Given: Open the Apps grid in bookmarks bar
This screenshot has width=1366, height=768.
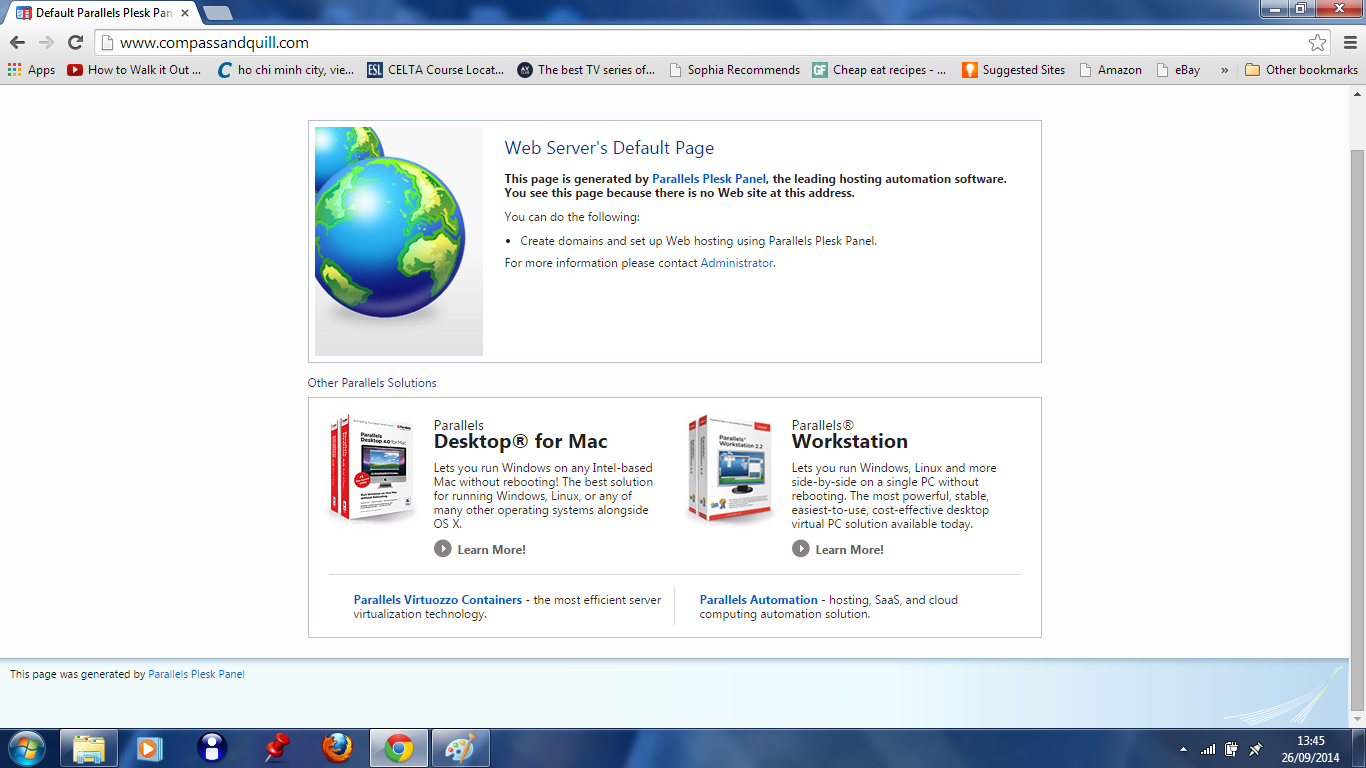Looking at the screenshot, I should click(x=31, y=70).
